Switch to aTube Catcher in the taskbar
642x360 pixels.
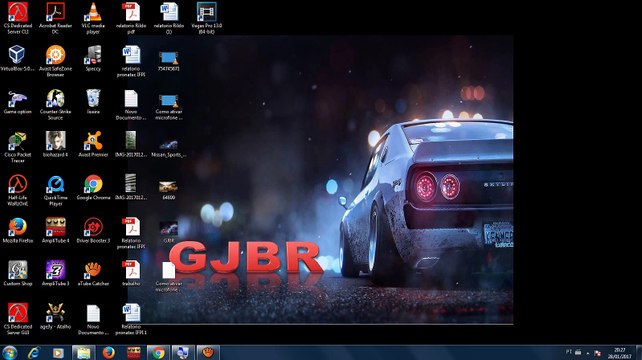click(208, 352)
